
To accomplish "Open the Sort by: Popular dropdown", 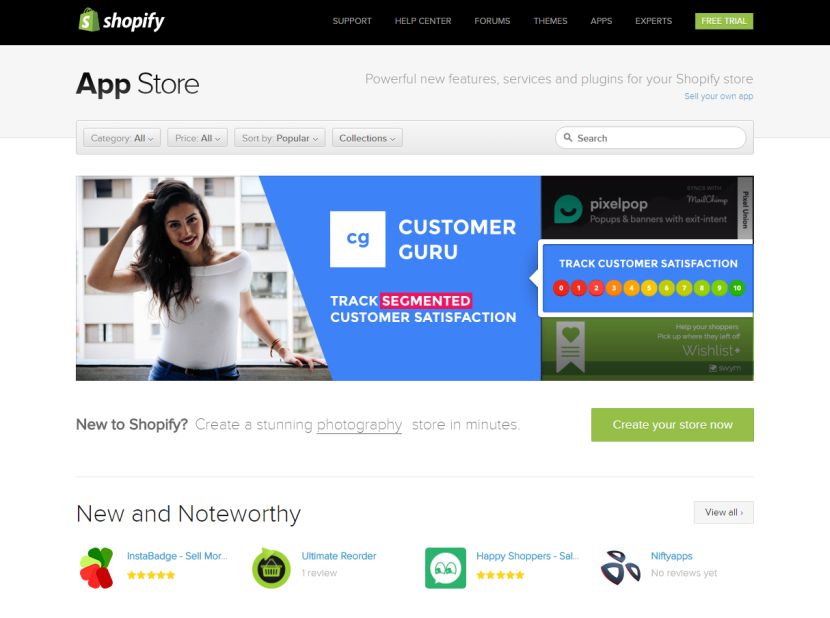I will (x=279, y=138).
